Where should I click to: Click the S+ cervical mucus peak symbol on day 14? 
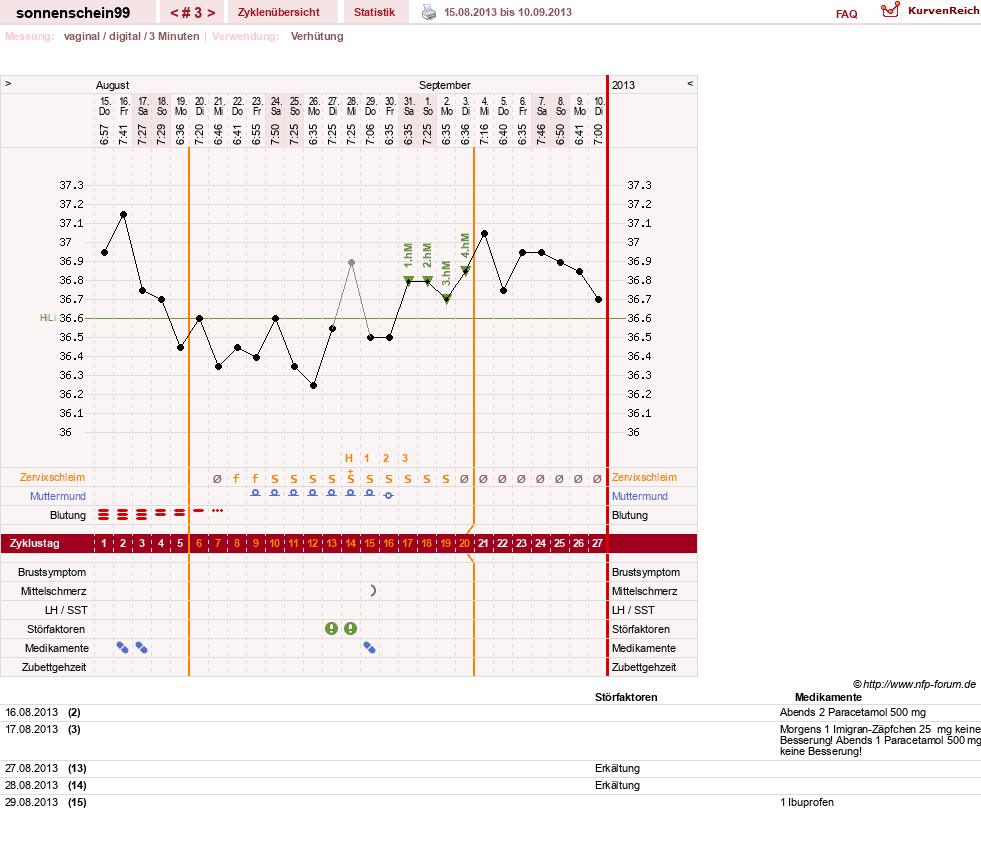pos(350,477)
